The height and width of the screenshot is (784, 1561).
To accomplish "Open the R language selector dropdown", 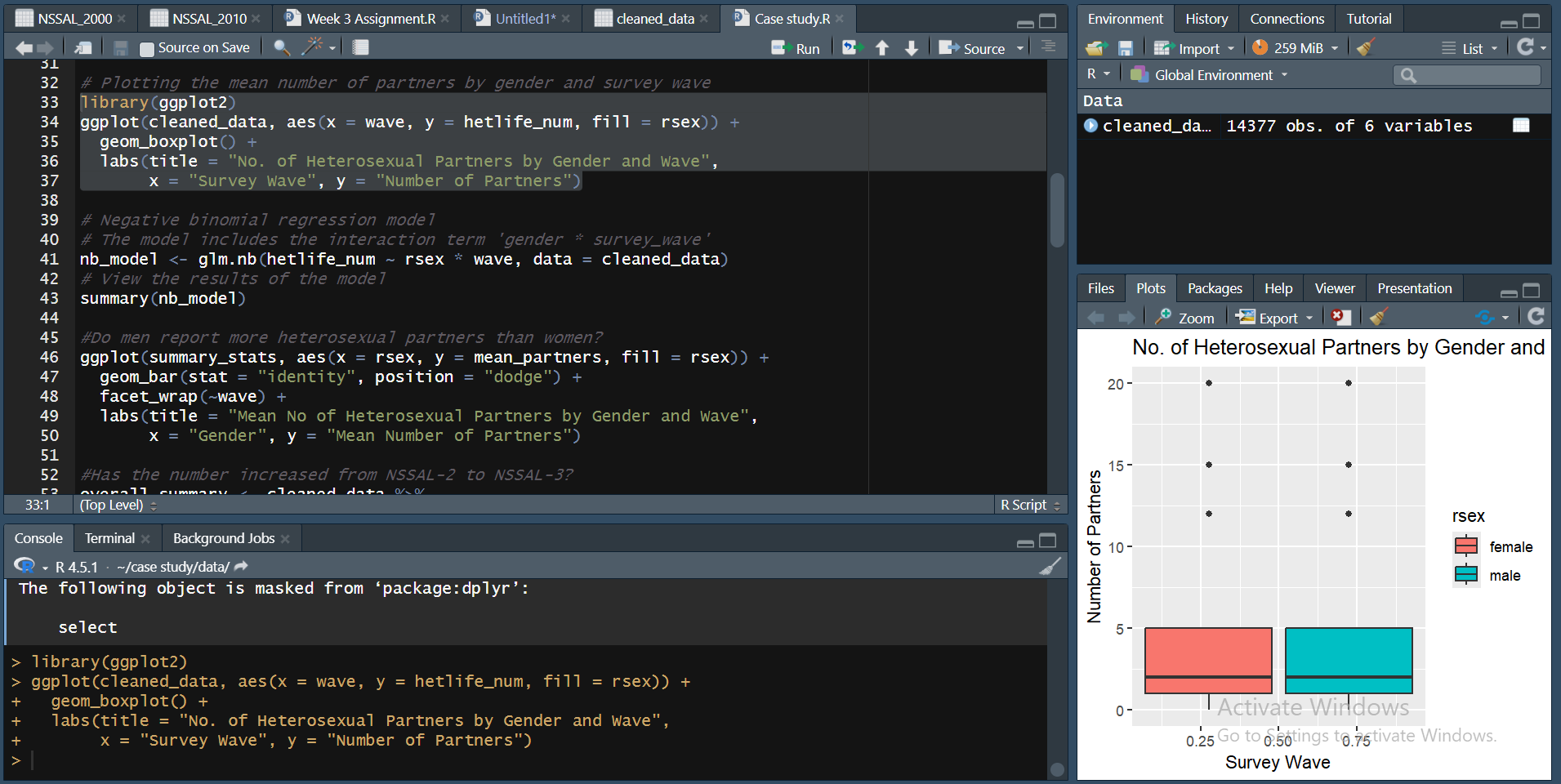I will 1098,74.
